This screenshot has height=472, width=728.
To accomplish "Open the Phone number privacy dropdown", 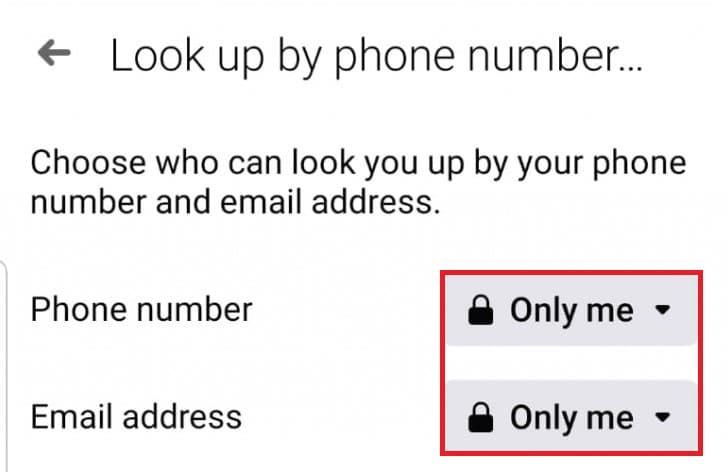I will click(570, 312).
